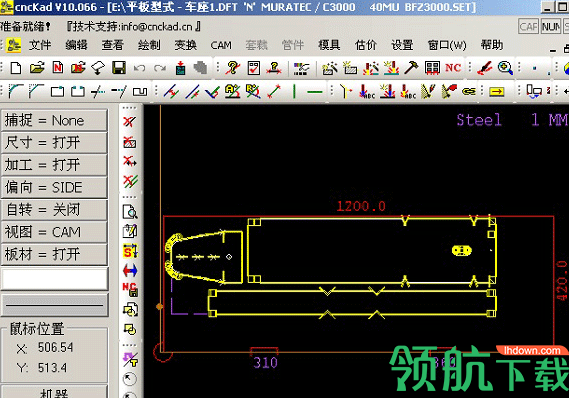Click the Steel material label

[479, 120]
